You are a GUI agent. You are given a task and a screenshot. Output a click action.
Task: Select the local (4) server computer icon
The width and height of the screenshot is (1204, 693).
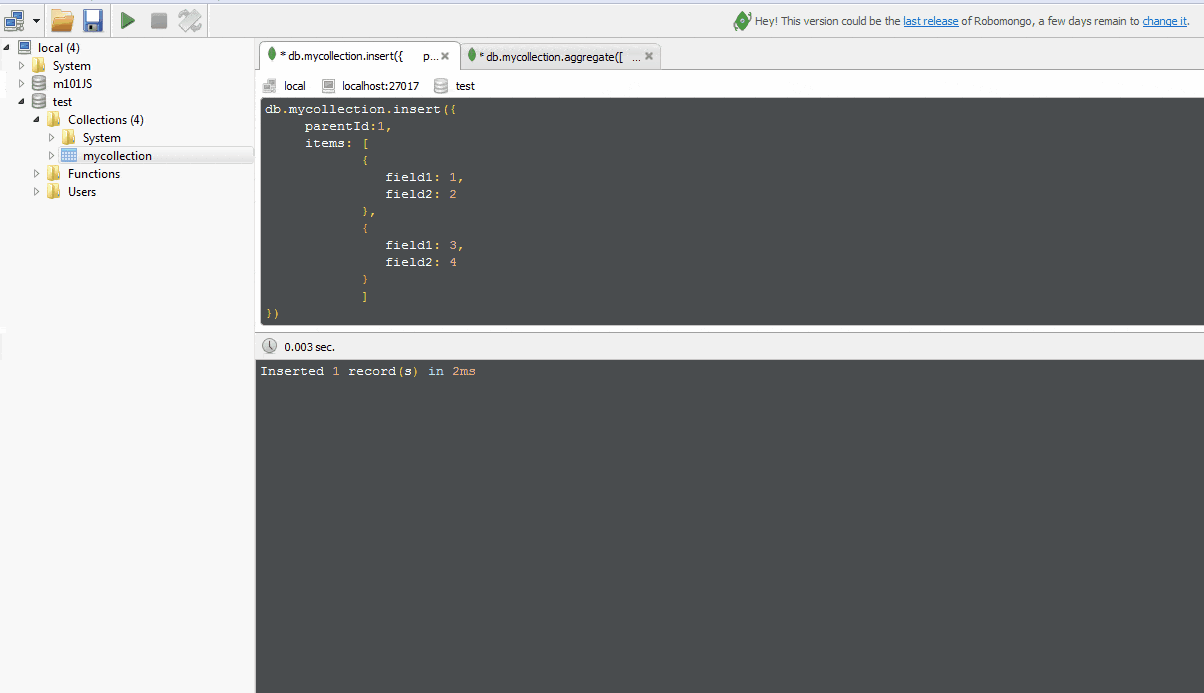24,47
